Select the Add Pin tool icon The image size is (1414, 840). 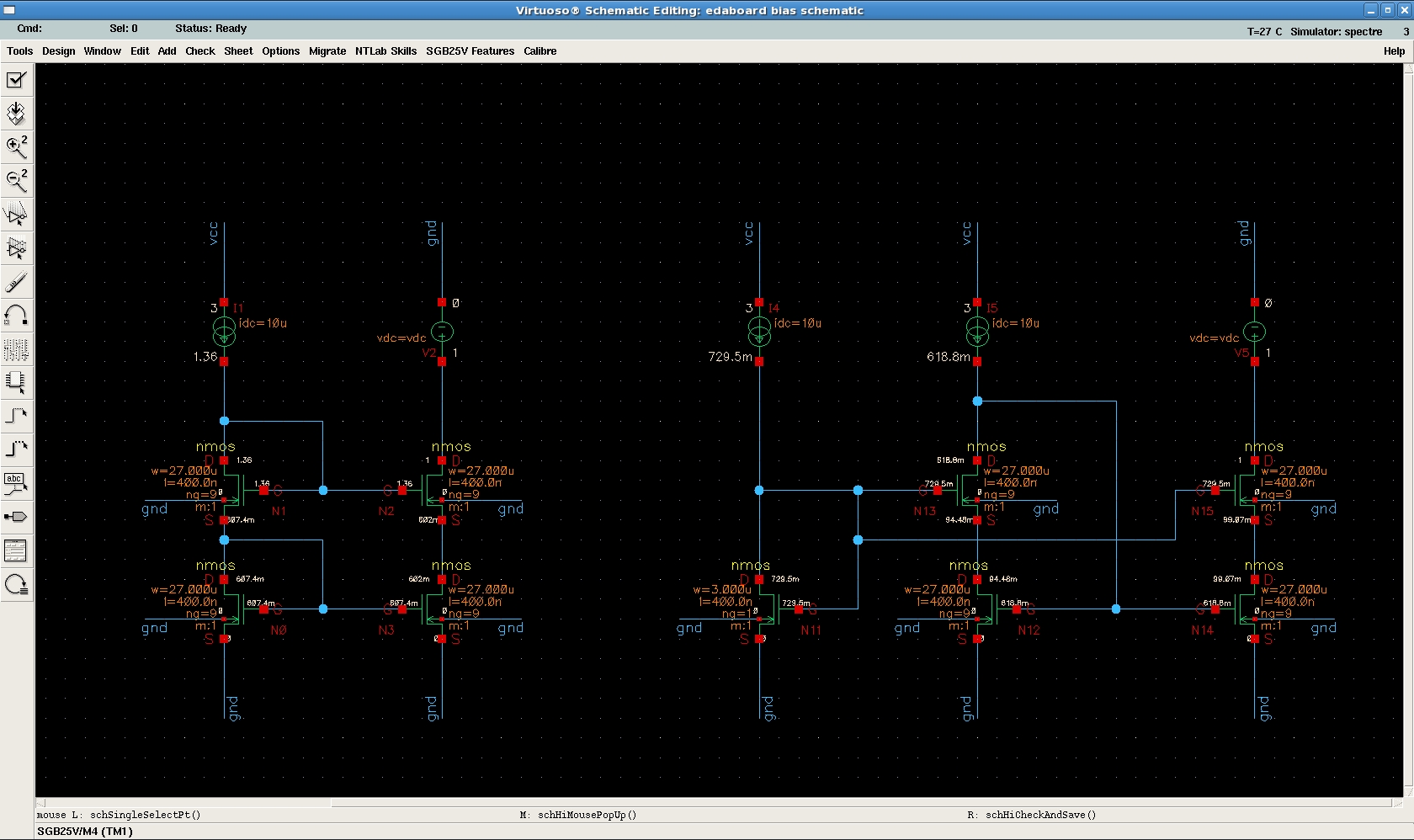tap(16, 517)
